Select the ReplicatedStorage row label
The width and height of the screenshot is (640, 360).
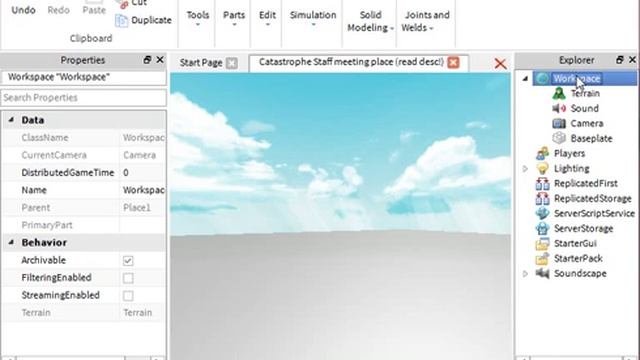[593, 198]
